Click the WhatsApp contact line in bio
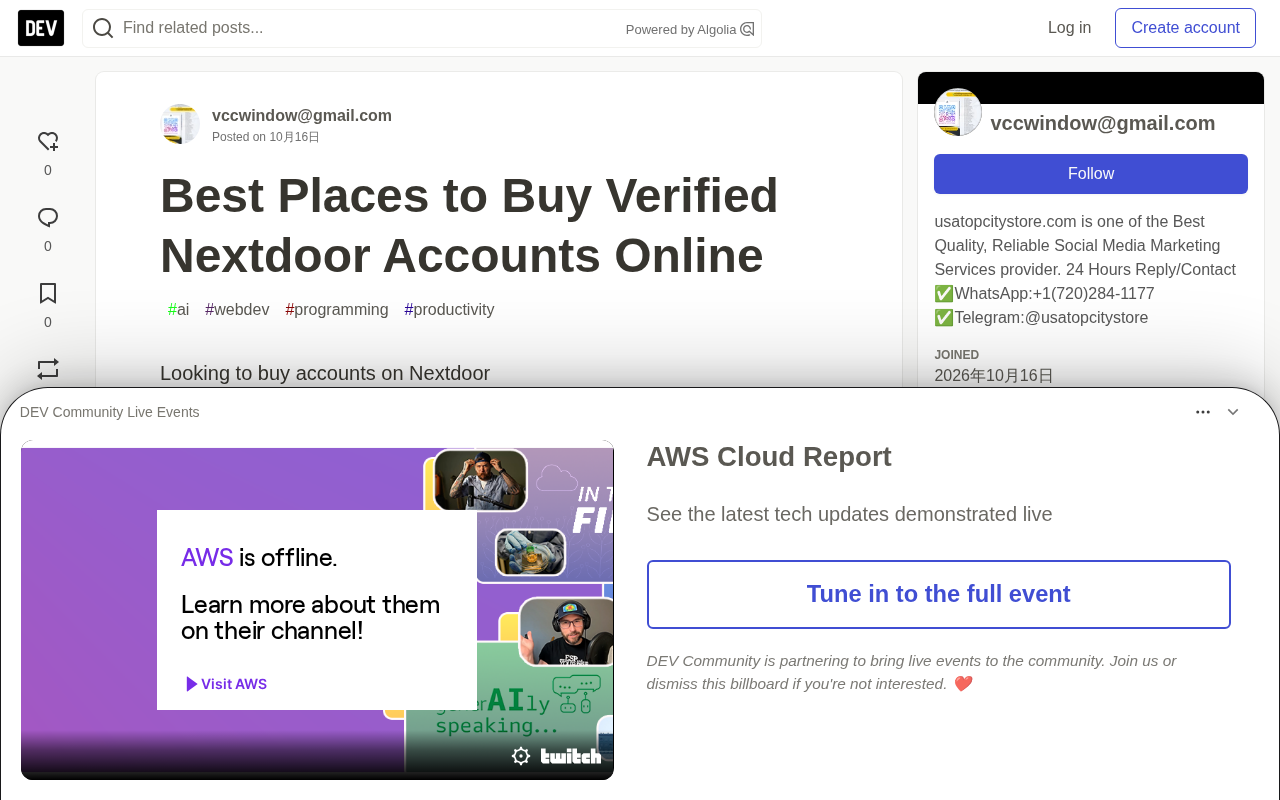This screenshot has width=1280, height=800. [x=1044, y=294]
